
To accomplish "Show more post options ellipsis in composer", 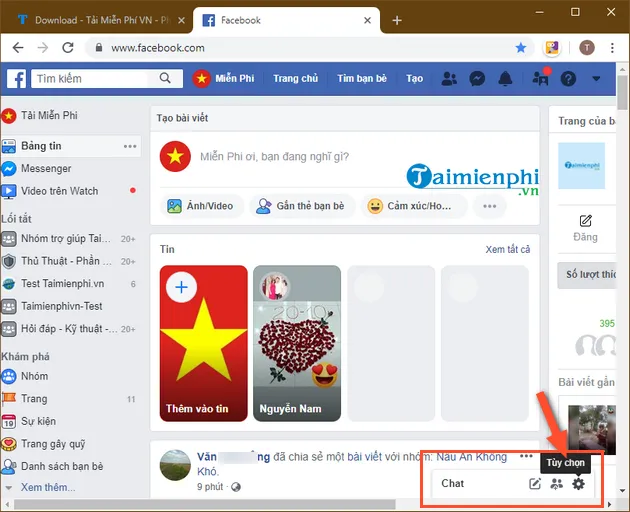I will (x=489, y=206).
